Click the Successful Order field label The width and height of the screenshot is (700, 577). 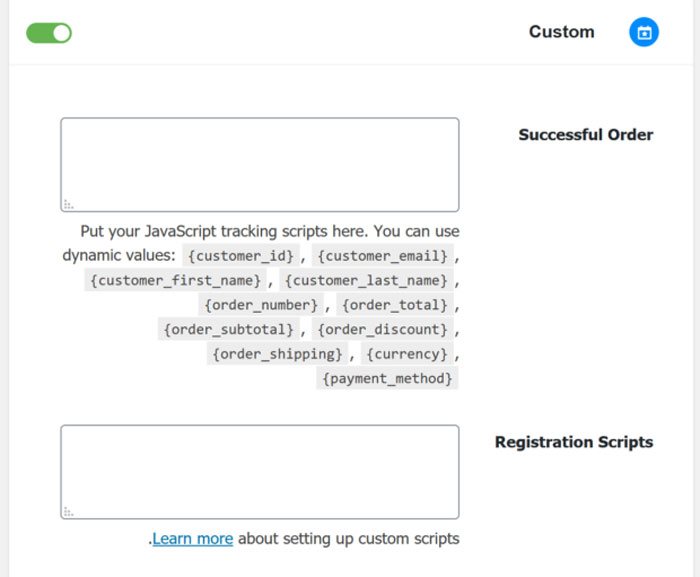coord(585,134)
